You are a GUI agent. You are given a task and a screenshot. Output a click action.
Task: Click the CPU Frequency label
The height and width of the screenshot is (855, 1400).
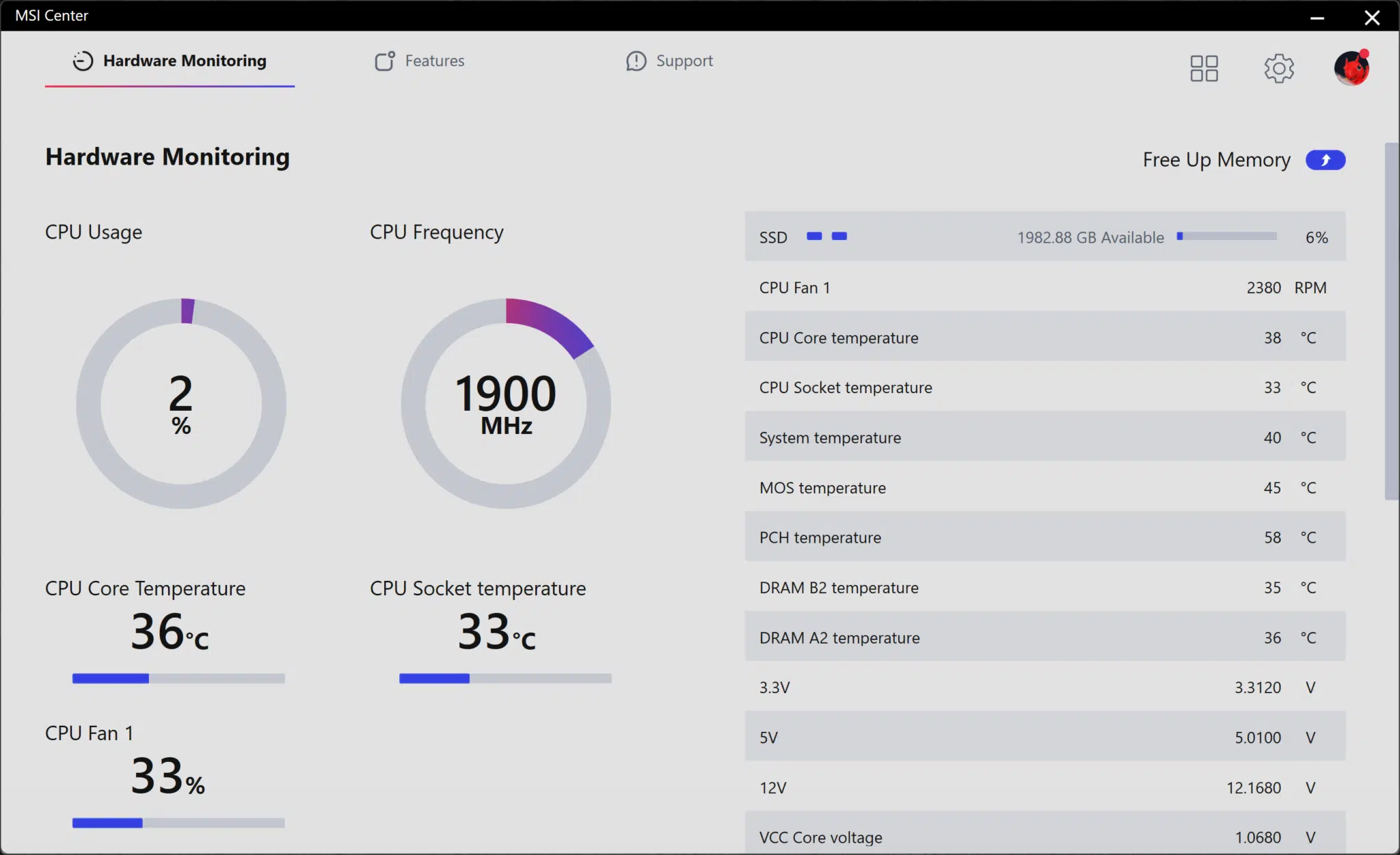point(437,232)
